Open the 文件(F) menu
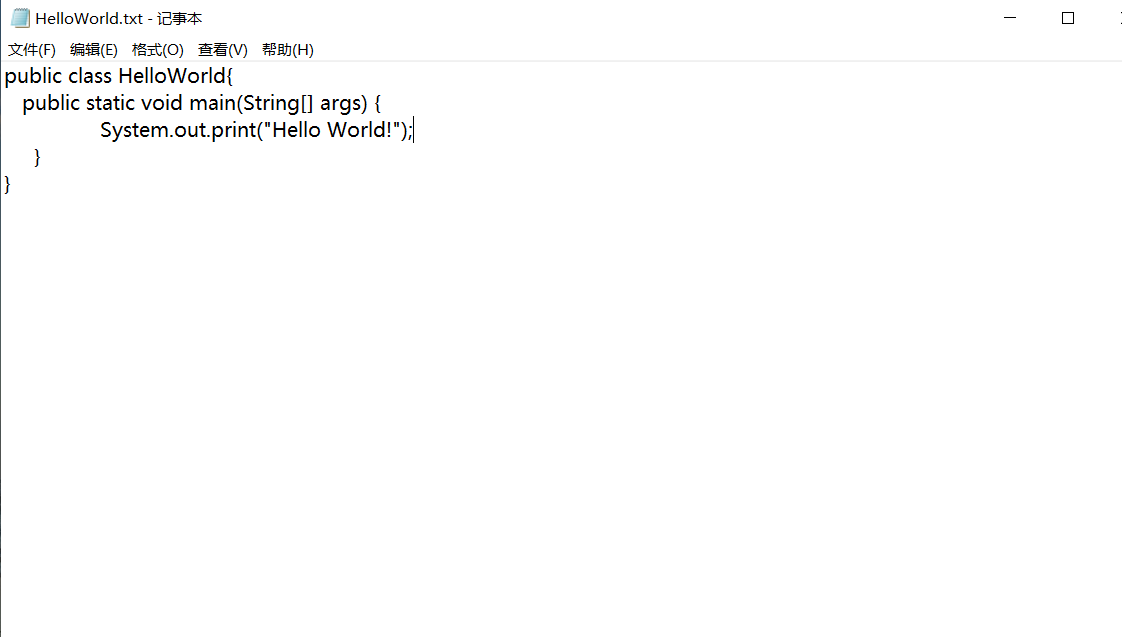This screenshot has height=637, width=1122. 31,49
